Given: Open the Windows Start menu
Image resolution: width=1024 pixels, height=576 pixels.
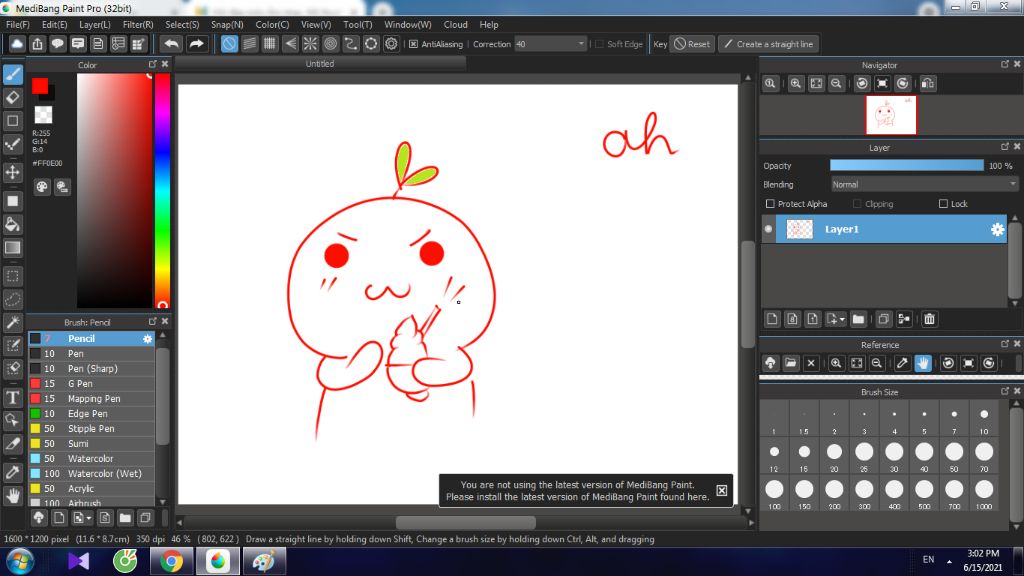Looking at the screenshot, I should [20, 562].
